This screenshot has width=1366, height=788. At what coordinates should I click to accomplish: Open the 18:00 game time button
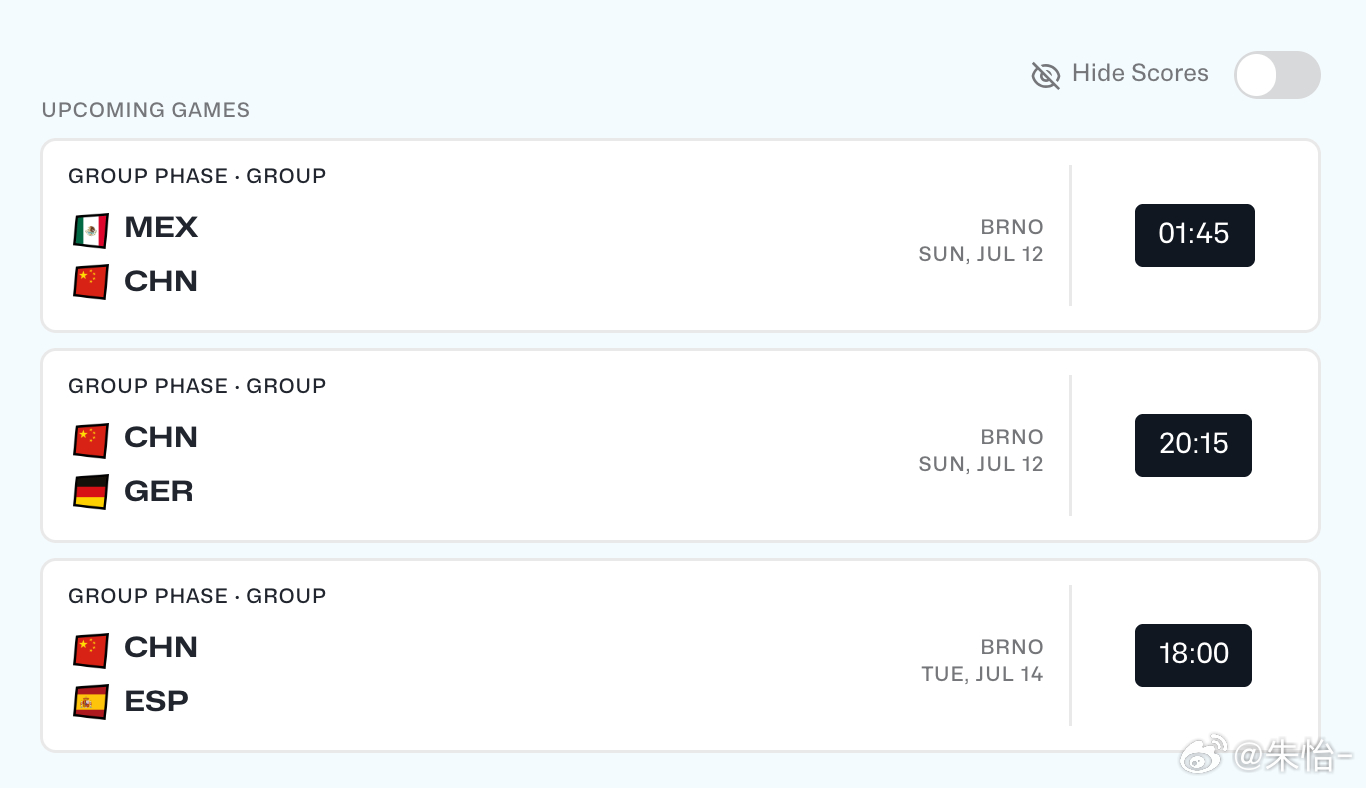coord(1193,655)
